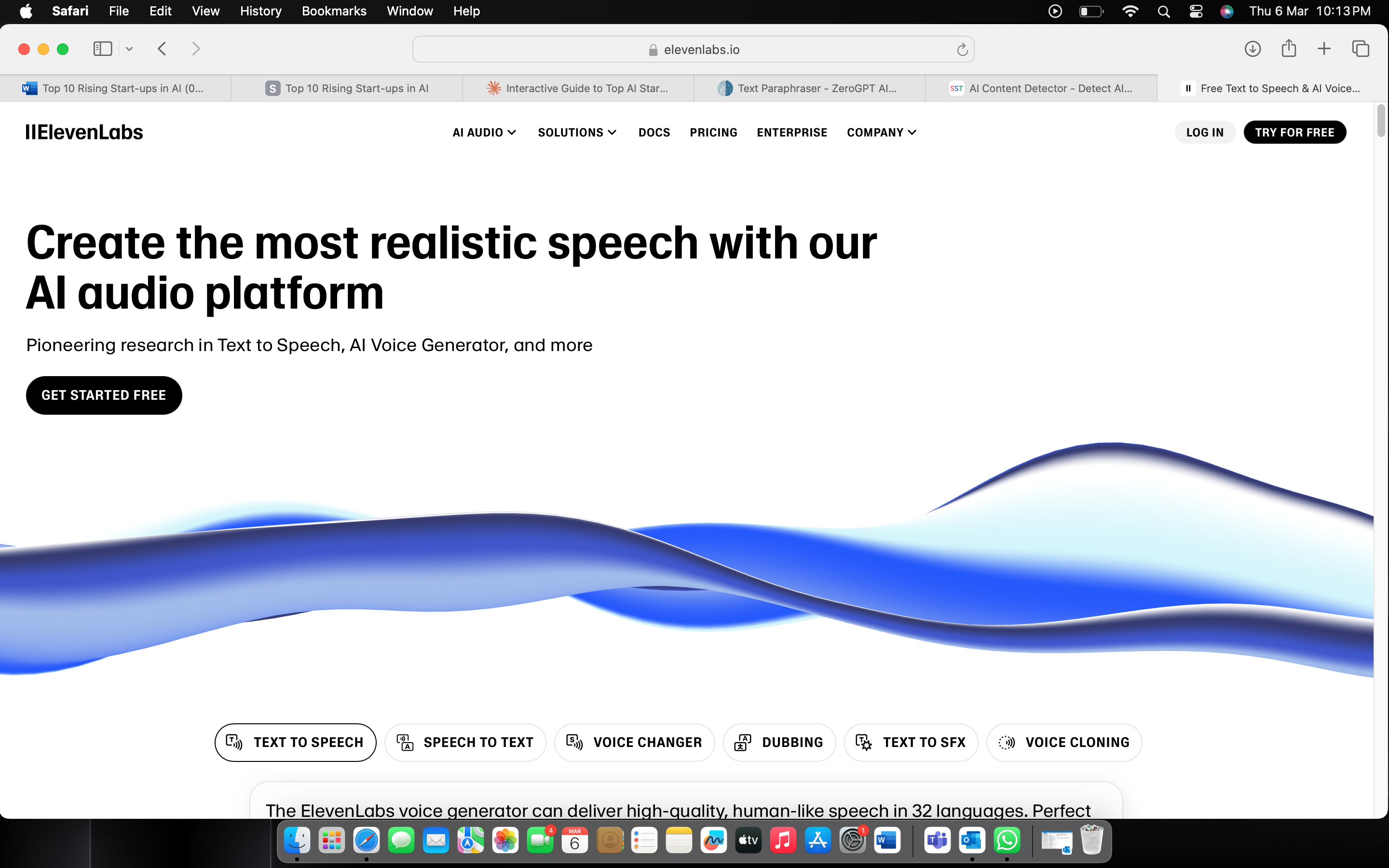Click the elevenlabs.io address bar
The image size is (1389, 868).
point(694,49)
